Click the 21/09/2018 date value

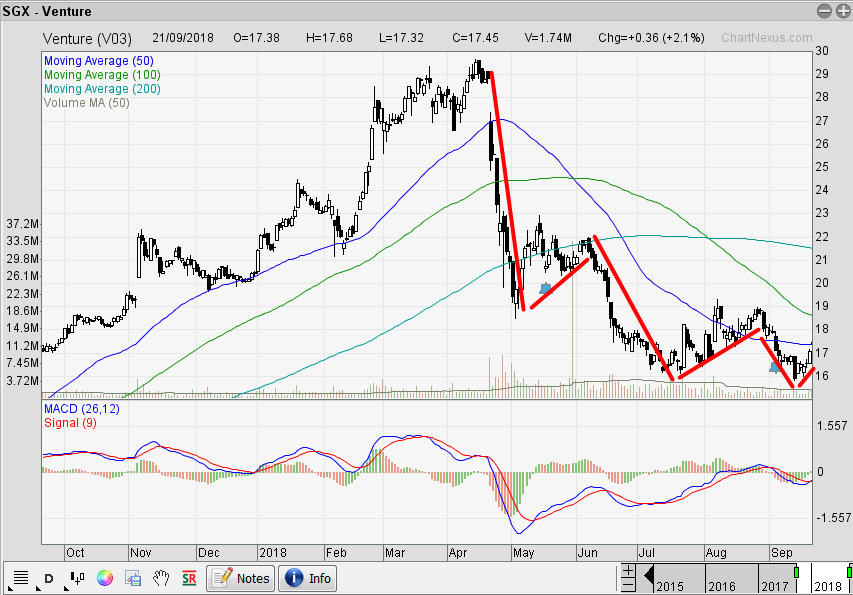pos(183,38)
